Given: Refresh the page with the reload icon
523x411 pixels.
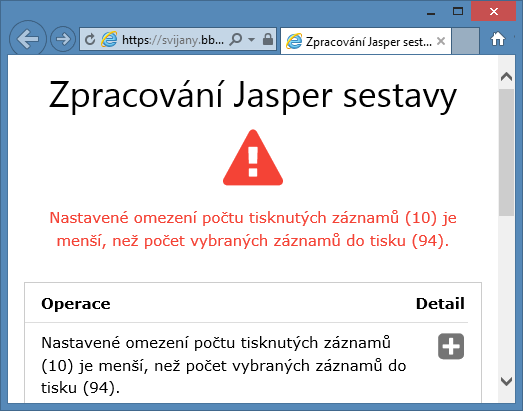Looking at the screenshot, I should point(90,40).
